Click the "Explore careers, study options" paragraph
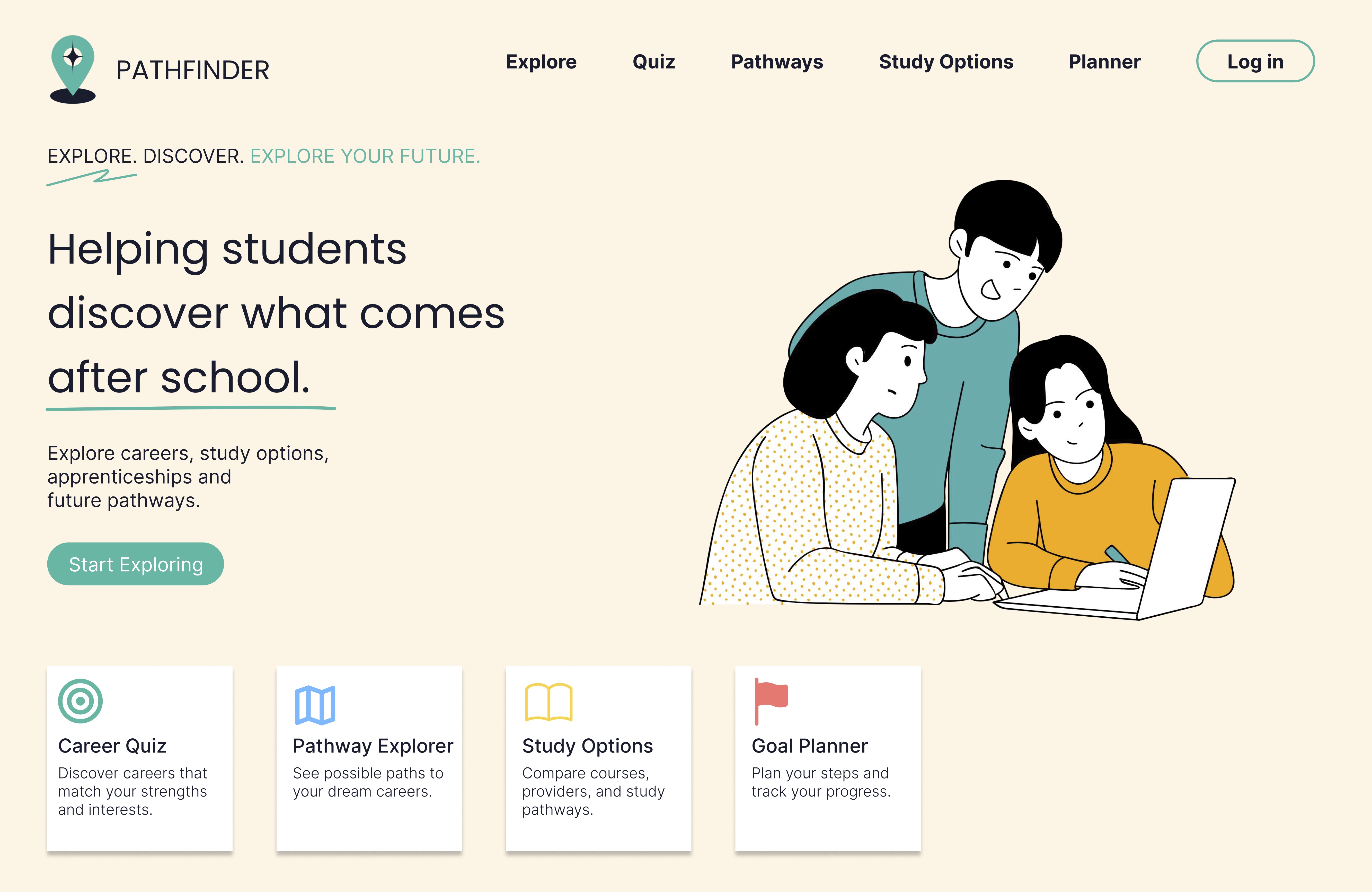The height and width of the screenshot is (892, 1372). click(188, 477)
